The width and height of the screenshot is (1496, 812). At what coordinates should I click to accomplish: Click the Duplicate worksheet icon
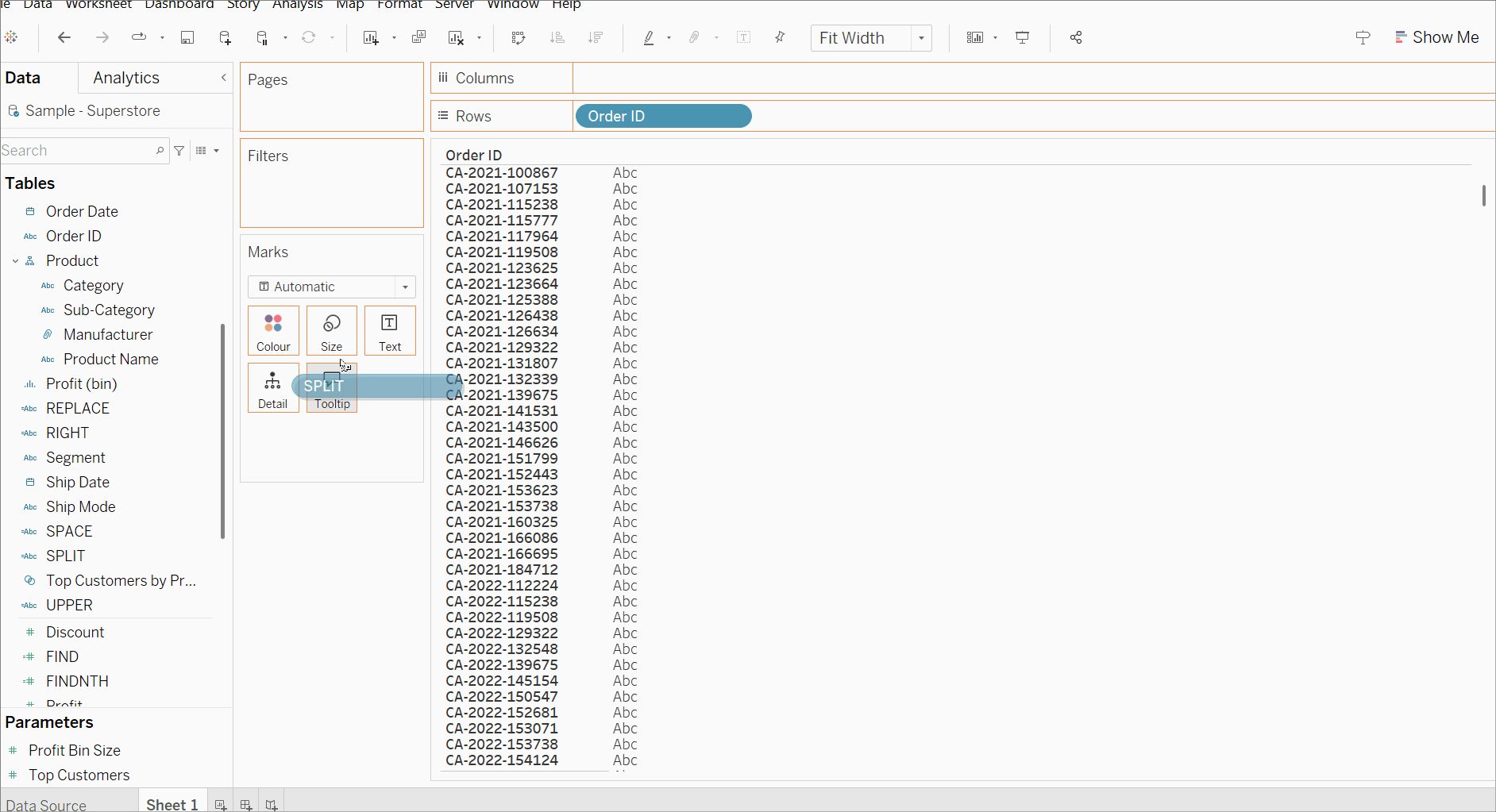(418, 37)
